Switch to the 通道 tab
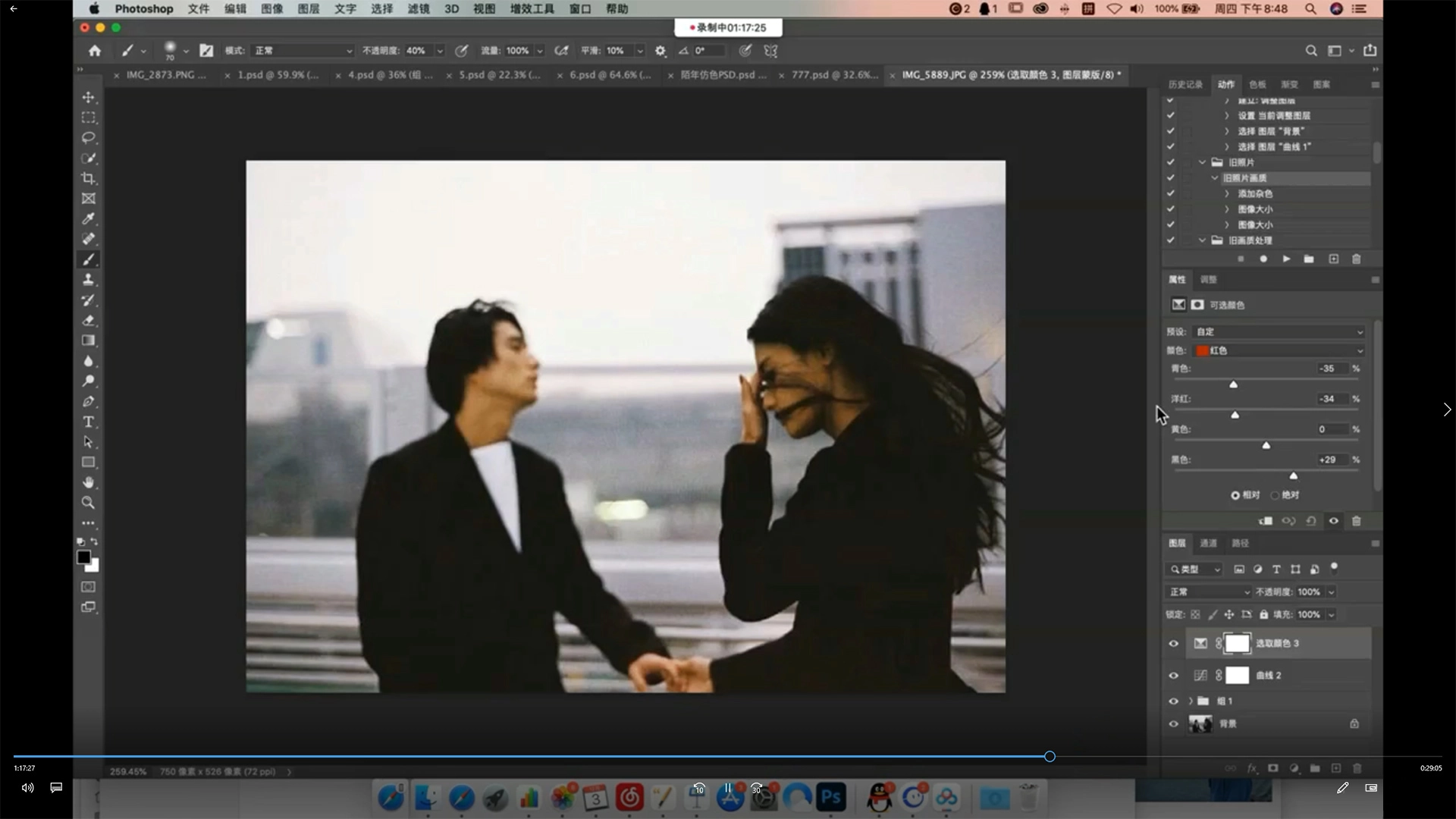Screen dimensions: 1456x819 [1208, 543]
